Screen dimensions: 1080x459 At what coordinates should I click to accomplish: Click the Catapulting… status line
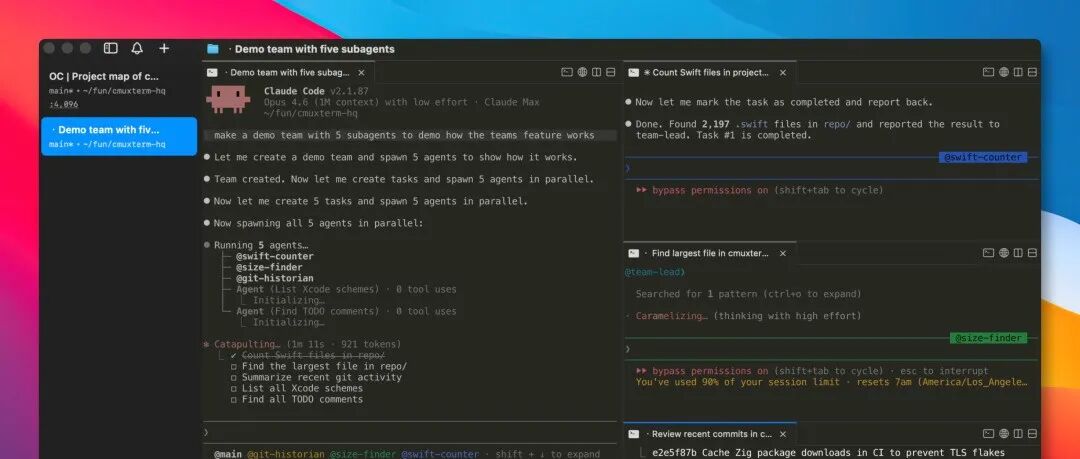302,344
